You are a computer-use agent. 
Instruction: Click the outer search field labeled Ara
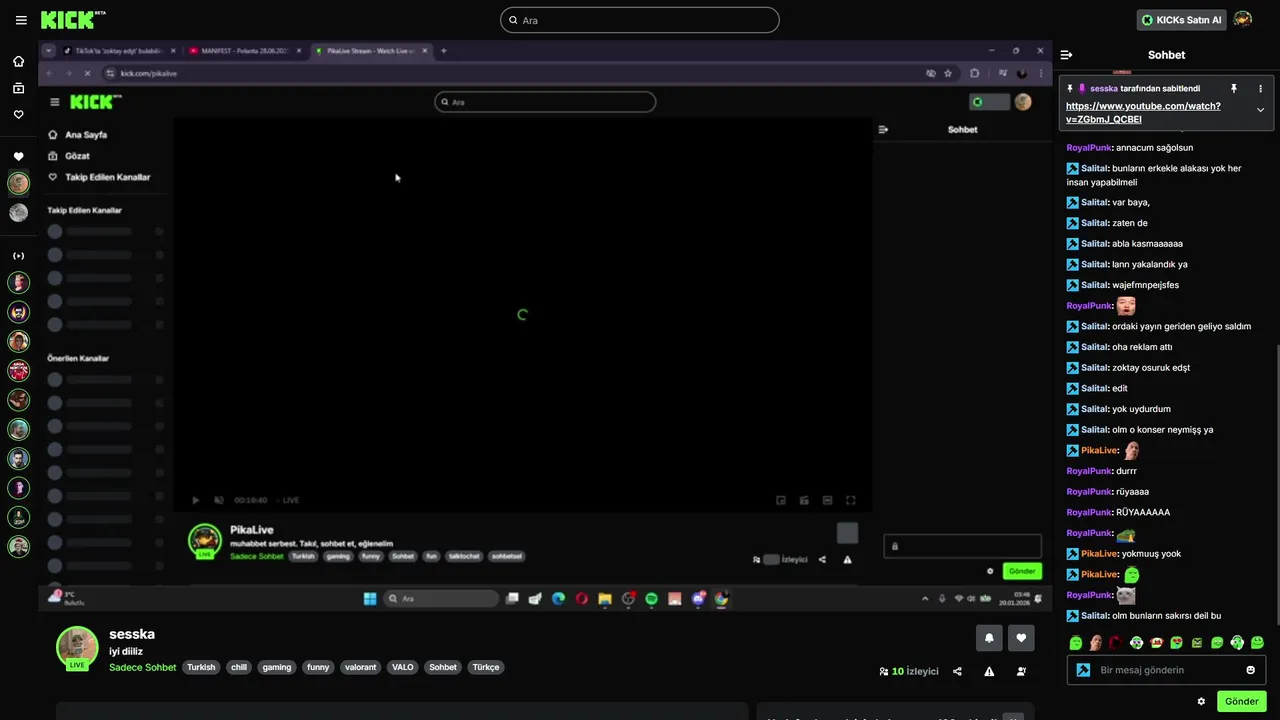click(x=640, y=20)
